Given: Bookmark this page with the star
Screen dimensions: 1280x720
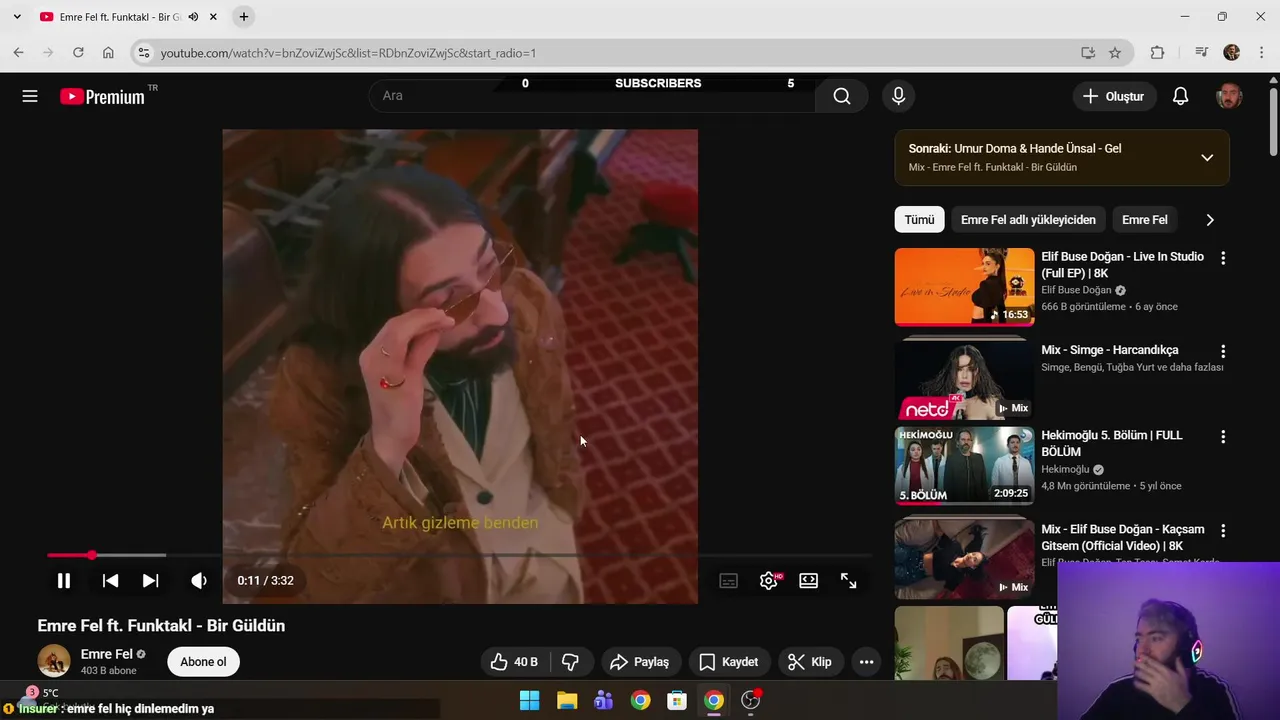Looking at the screenshot, I should (1115, 53).
